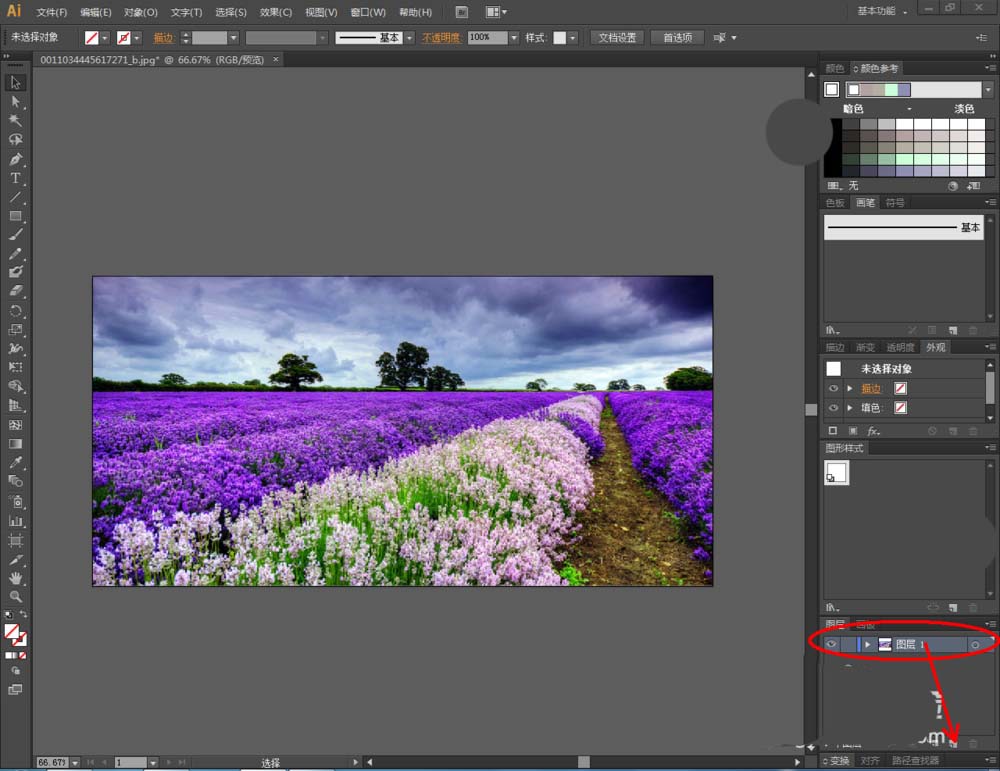Open the stroke color dropdown in control bar
1000x771 pixels.
point(137,38)
